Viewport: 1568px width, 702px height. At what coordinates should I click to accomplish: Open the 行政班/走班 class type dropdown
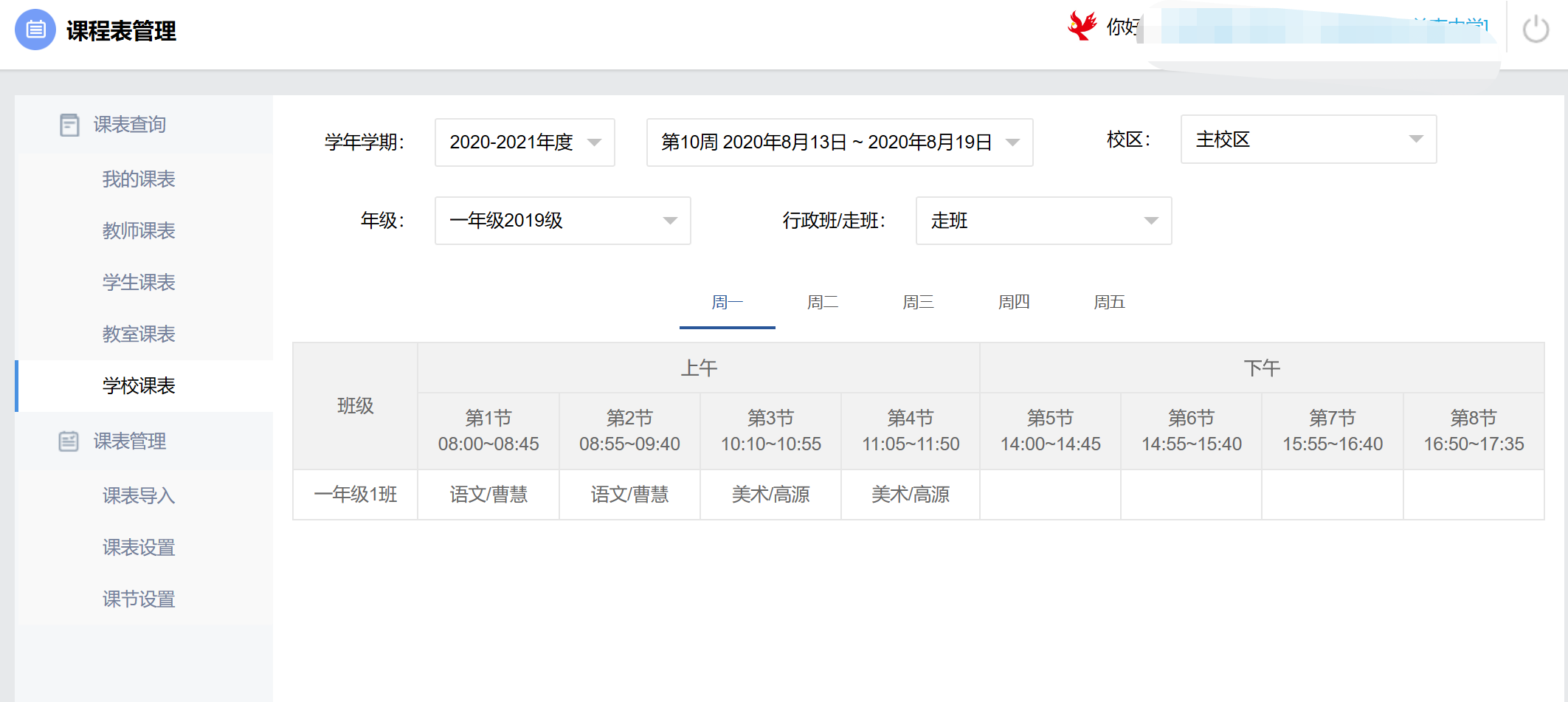point(1043,221)
